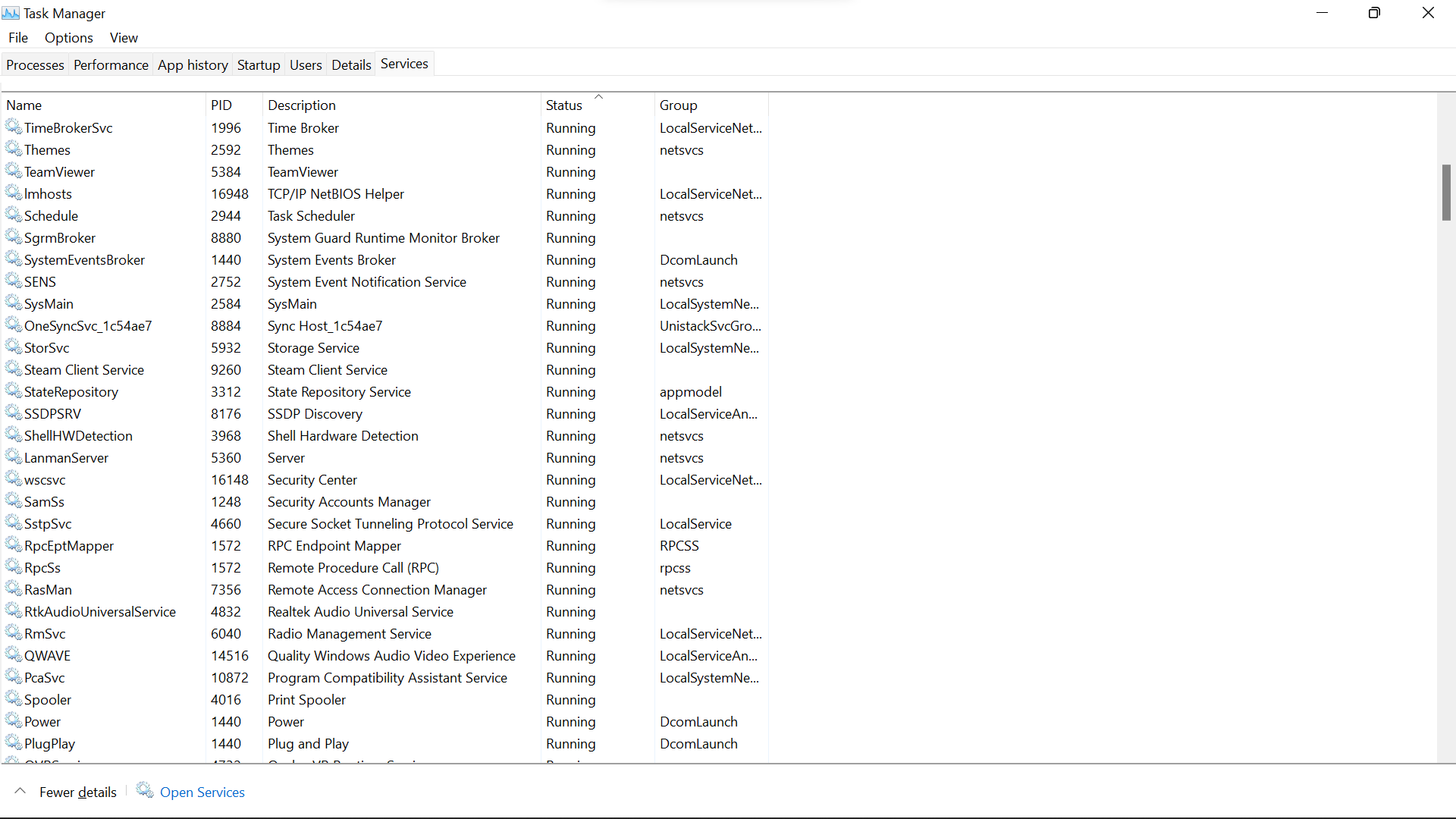
Task: Select the PlugPlay service name
Action: [x=49, y=744]
